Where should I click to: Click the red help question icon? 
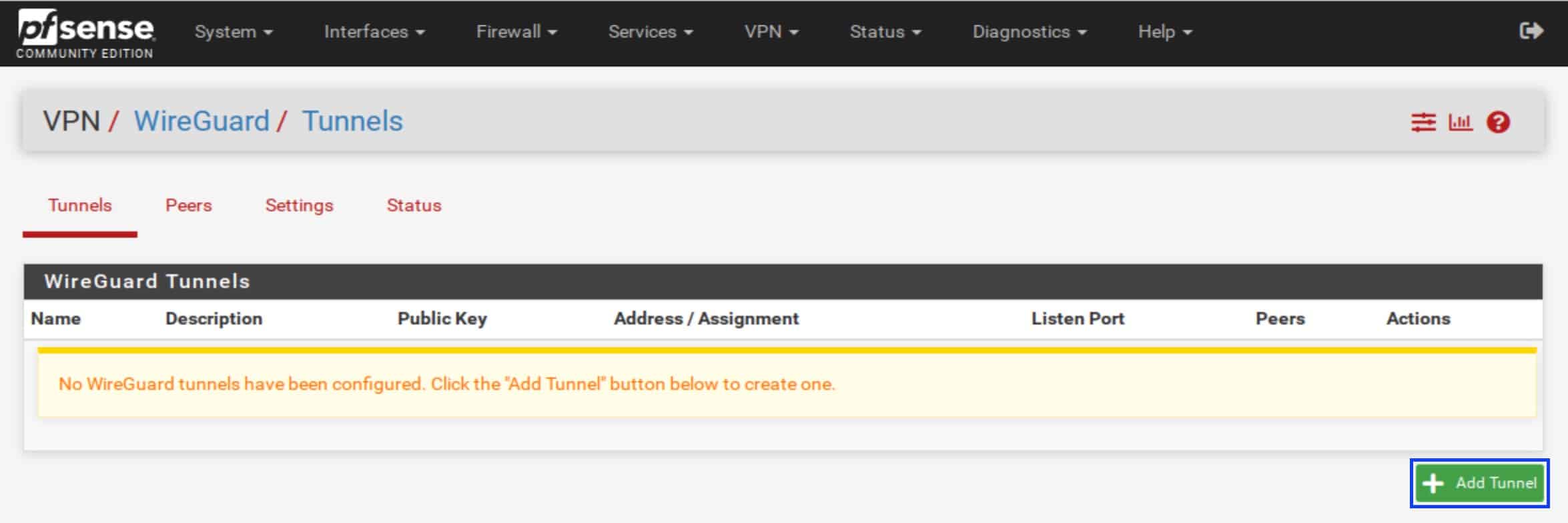1498,122
